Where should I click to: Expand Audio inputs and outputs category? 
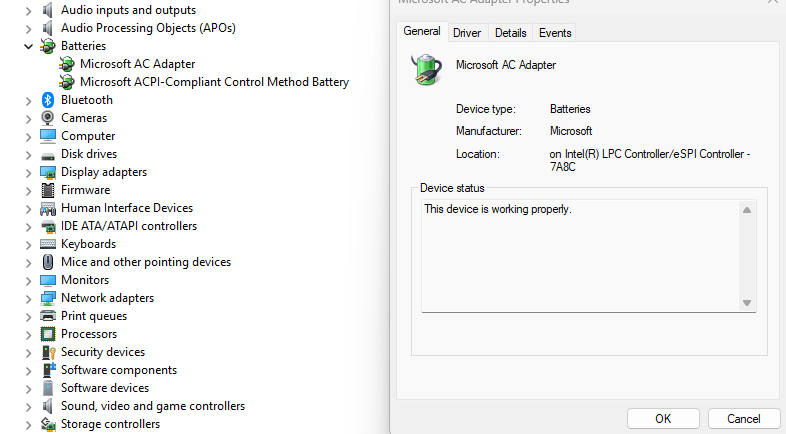click(29, 11)
